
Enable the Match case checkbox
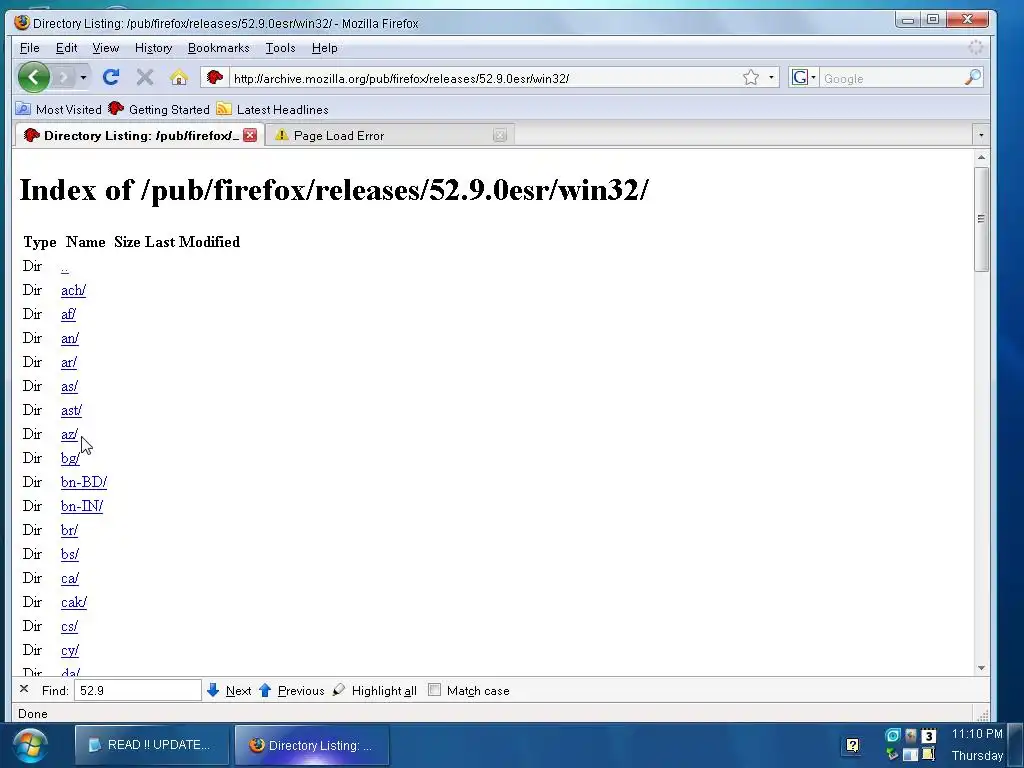pos(434,690)
